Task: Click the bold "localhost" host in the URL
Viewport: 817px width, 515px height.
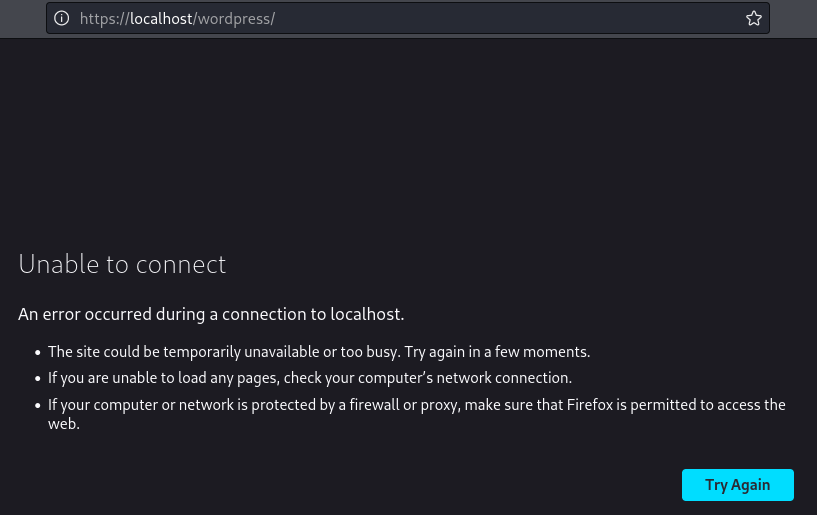Action: pyautogui.click(x=160, y=19)
